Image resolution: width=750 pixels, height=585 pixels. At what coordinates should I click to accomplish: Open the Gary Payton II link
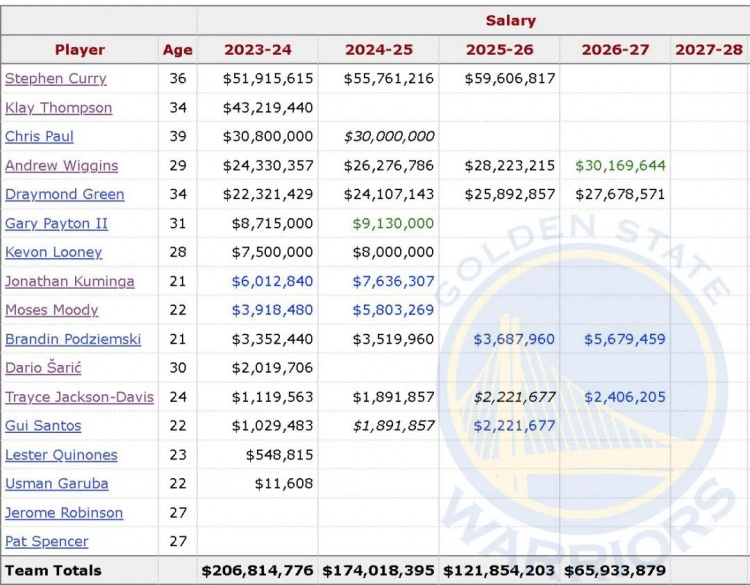55,223
